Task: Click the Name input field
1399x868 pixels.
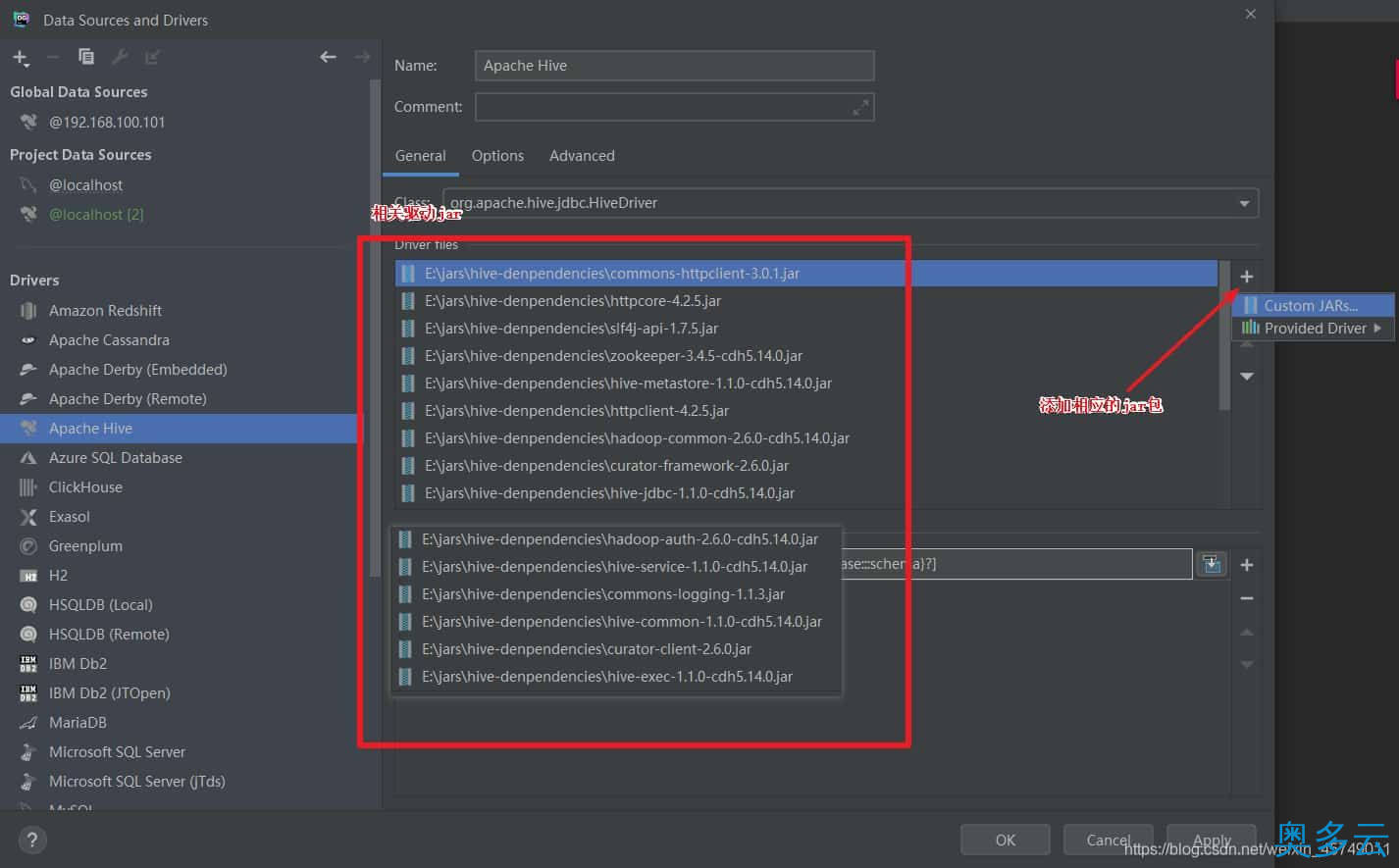Action: click(x=674, y=66)
